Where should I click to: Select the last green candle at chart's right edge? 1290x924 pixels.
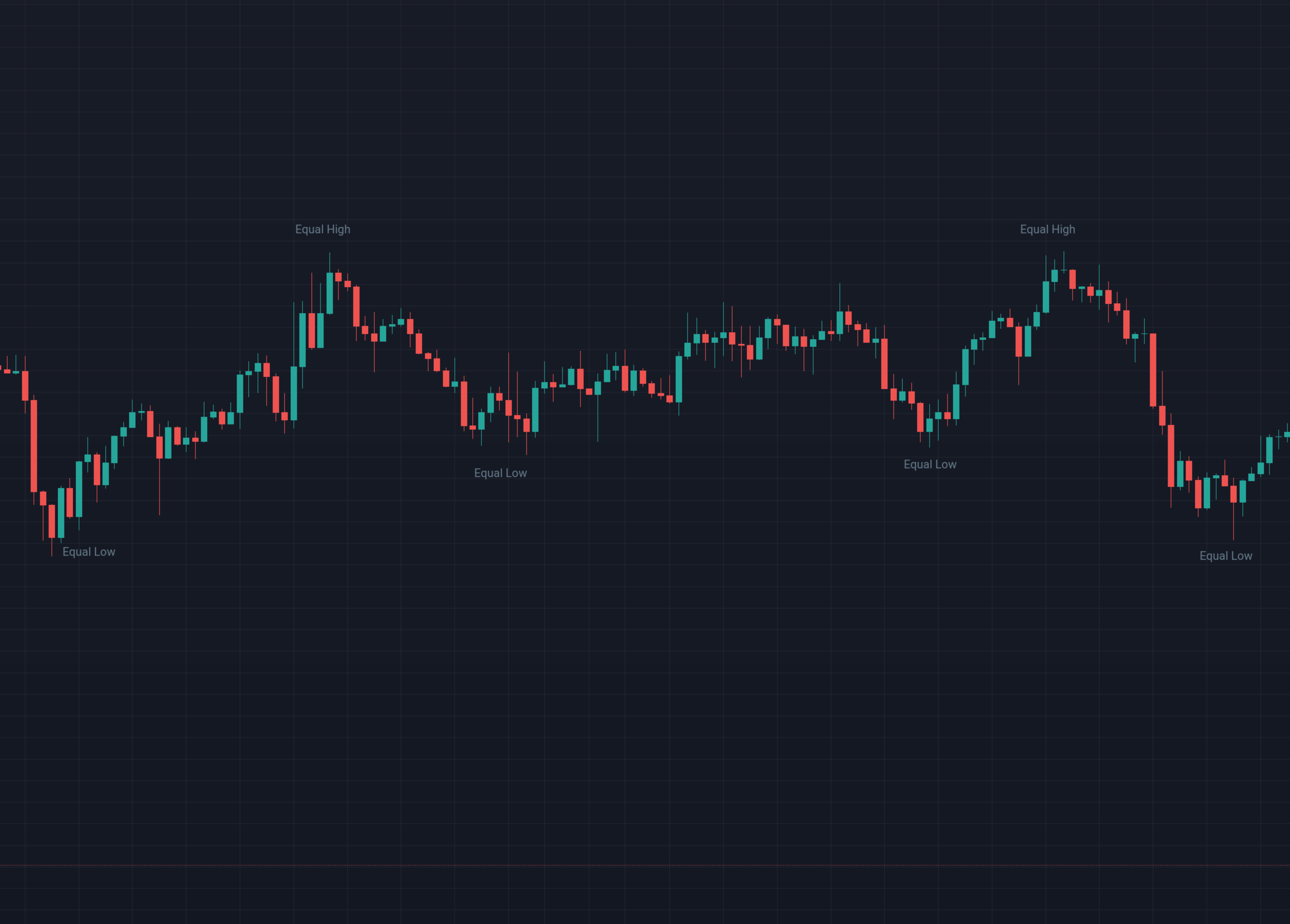(x=1287, y=434)
